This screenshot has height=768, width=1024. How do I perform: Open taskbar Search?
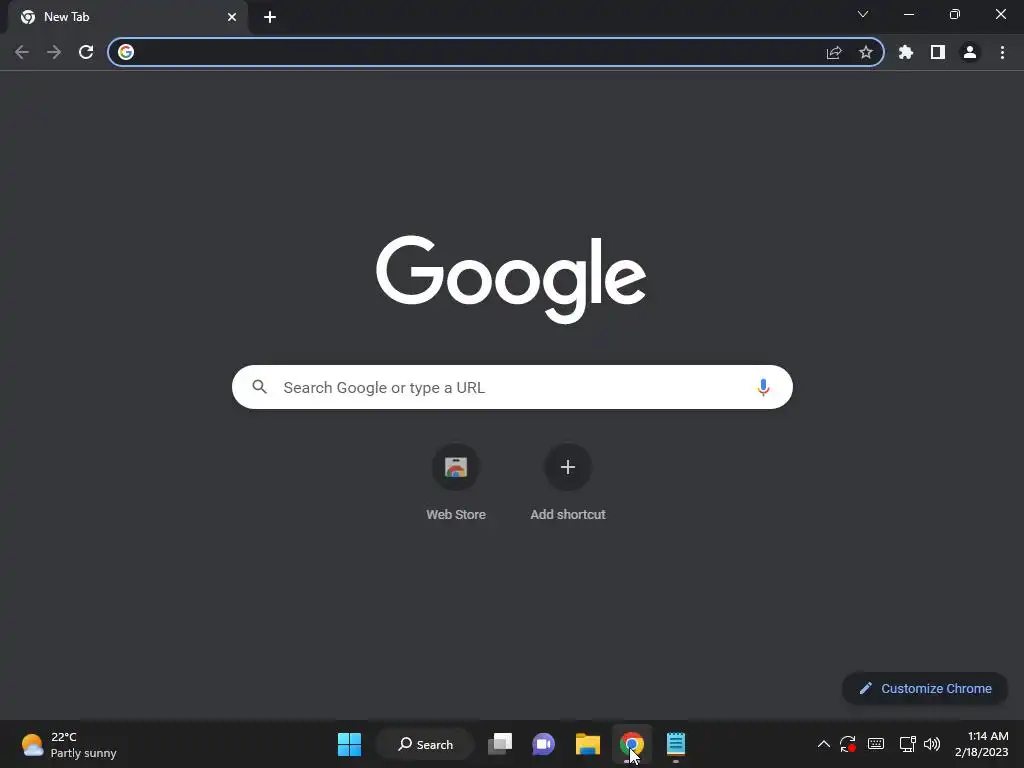[x=425, y=744]
